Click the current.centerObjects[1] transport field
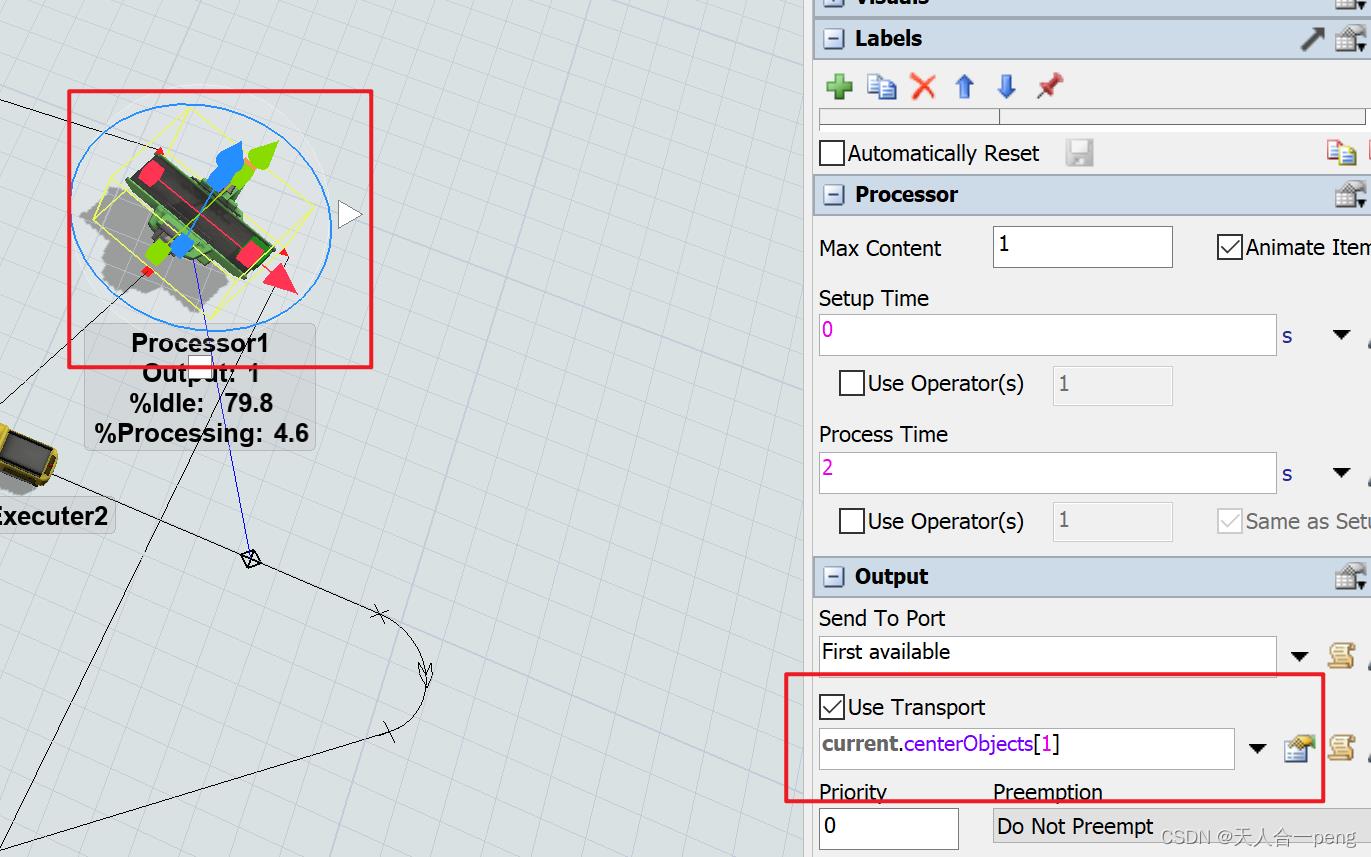The image size is (1371, 857). pos(1026,748)
